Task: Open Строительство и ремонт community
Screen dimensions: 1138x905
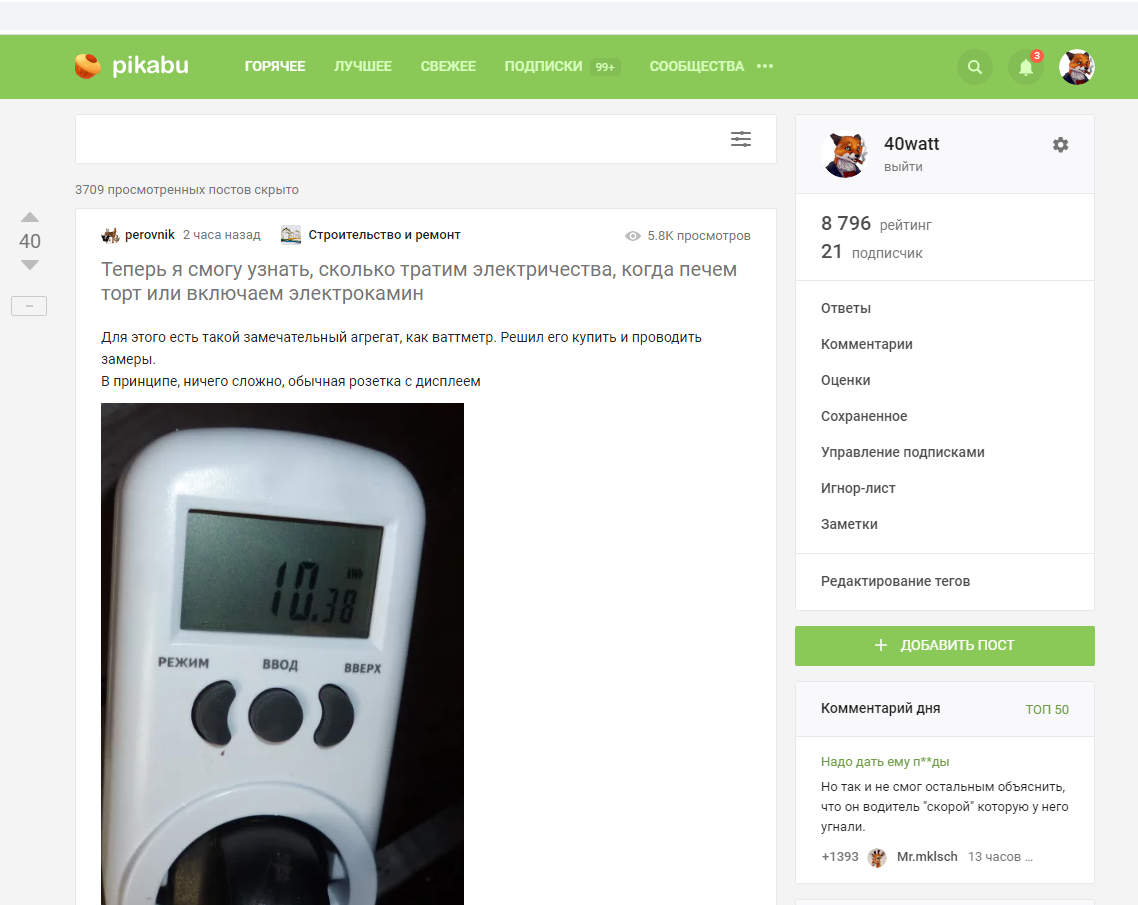Action: [384, 234]
